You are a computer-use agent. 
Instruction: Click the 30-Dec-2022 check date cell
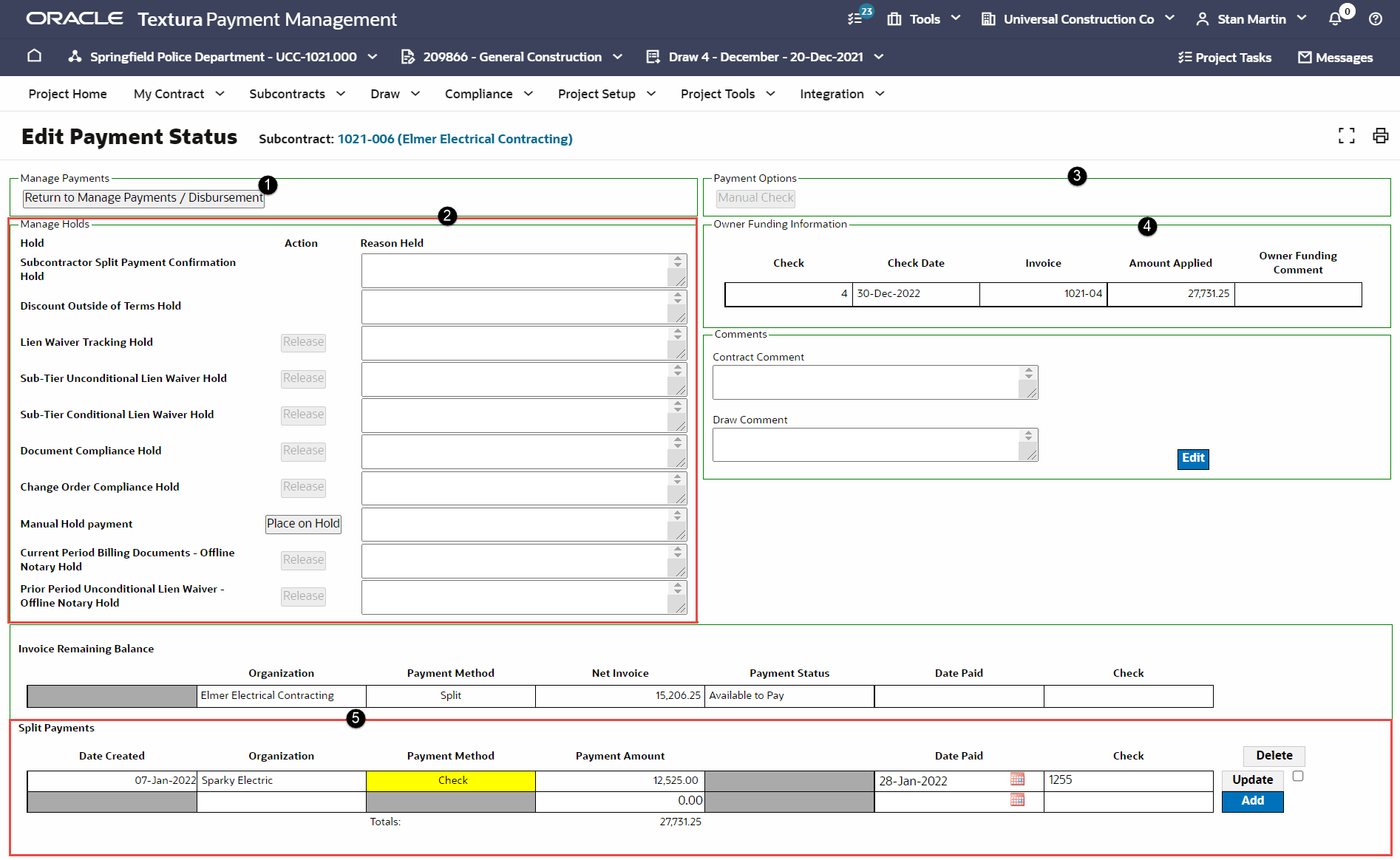[916, 294]
